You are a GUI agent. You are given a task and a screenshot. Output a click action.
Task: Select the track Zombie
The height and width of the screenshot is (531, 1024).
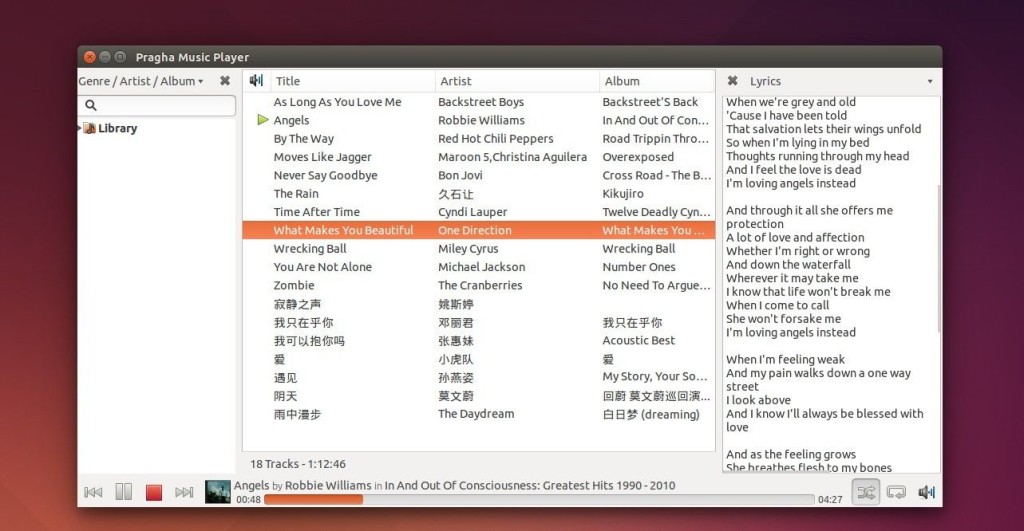pos(294,285)
